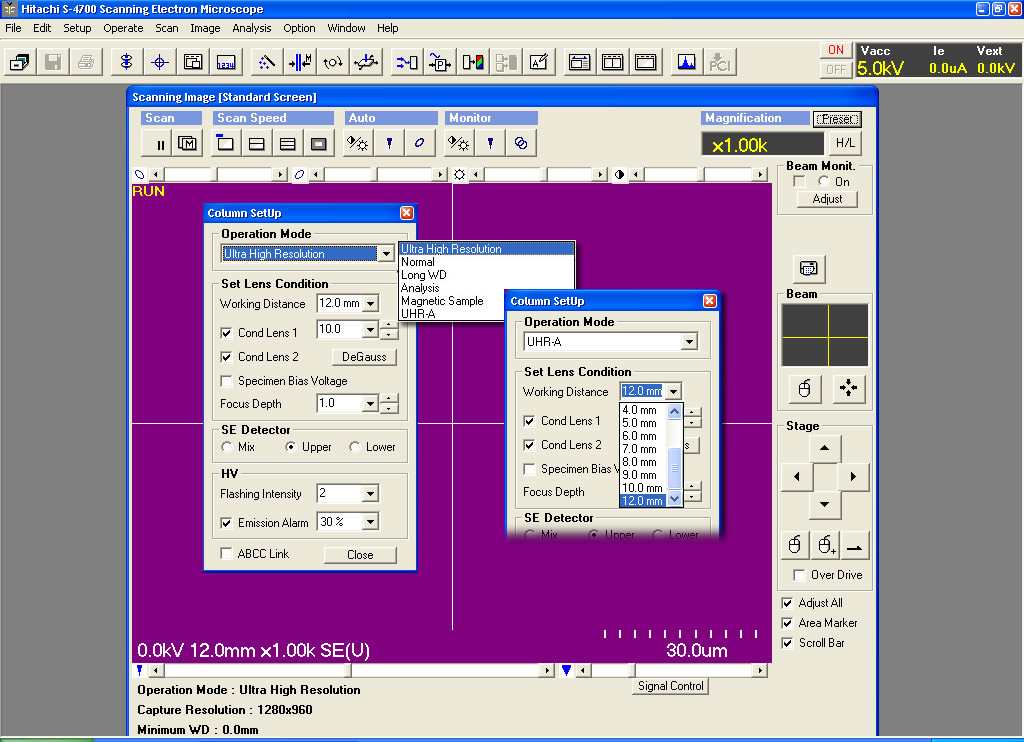Close the Column SetUp dialog with Close button
This screenshot has height=742, width=1024.
[x=360, y=555]
